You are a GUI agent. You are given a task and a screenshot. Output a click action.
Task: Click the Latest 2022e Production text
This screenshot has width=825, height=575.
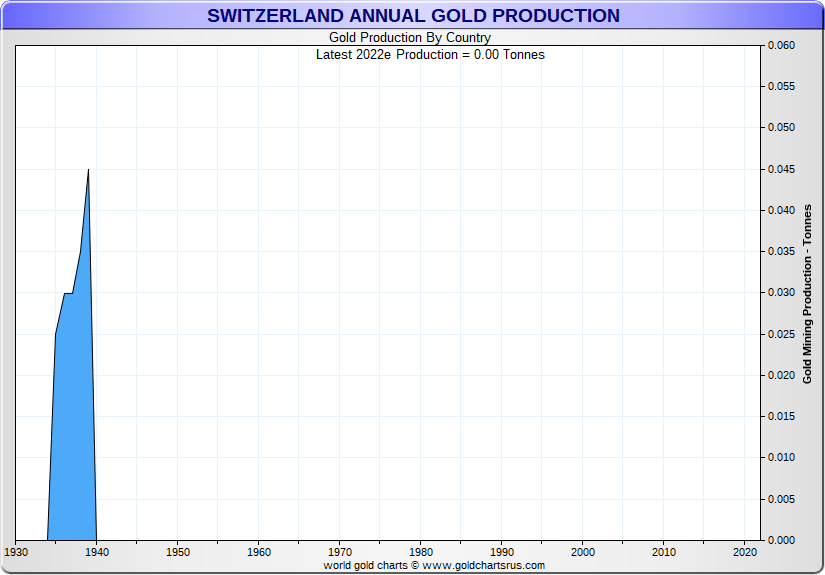coord(430,54)
